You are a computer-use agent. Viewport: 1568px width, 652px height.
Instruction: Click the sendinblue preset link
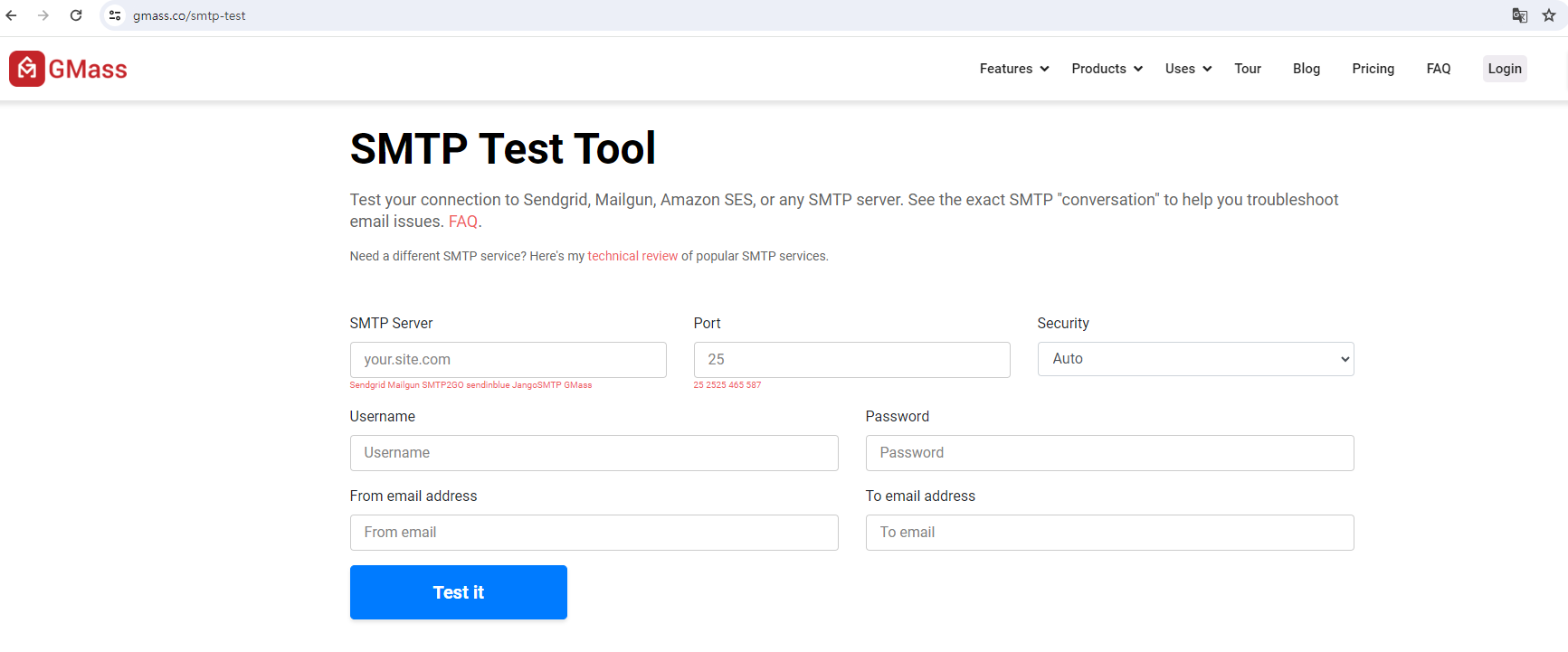pos(488,385)
